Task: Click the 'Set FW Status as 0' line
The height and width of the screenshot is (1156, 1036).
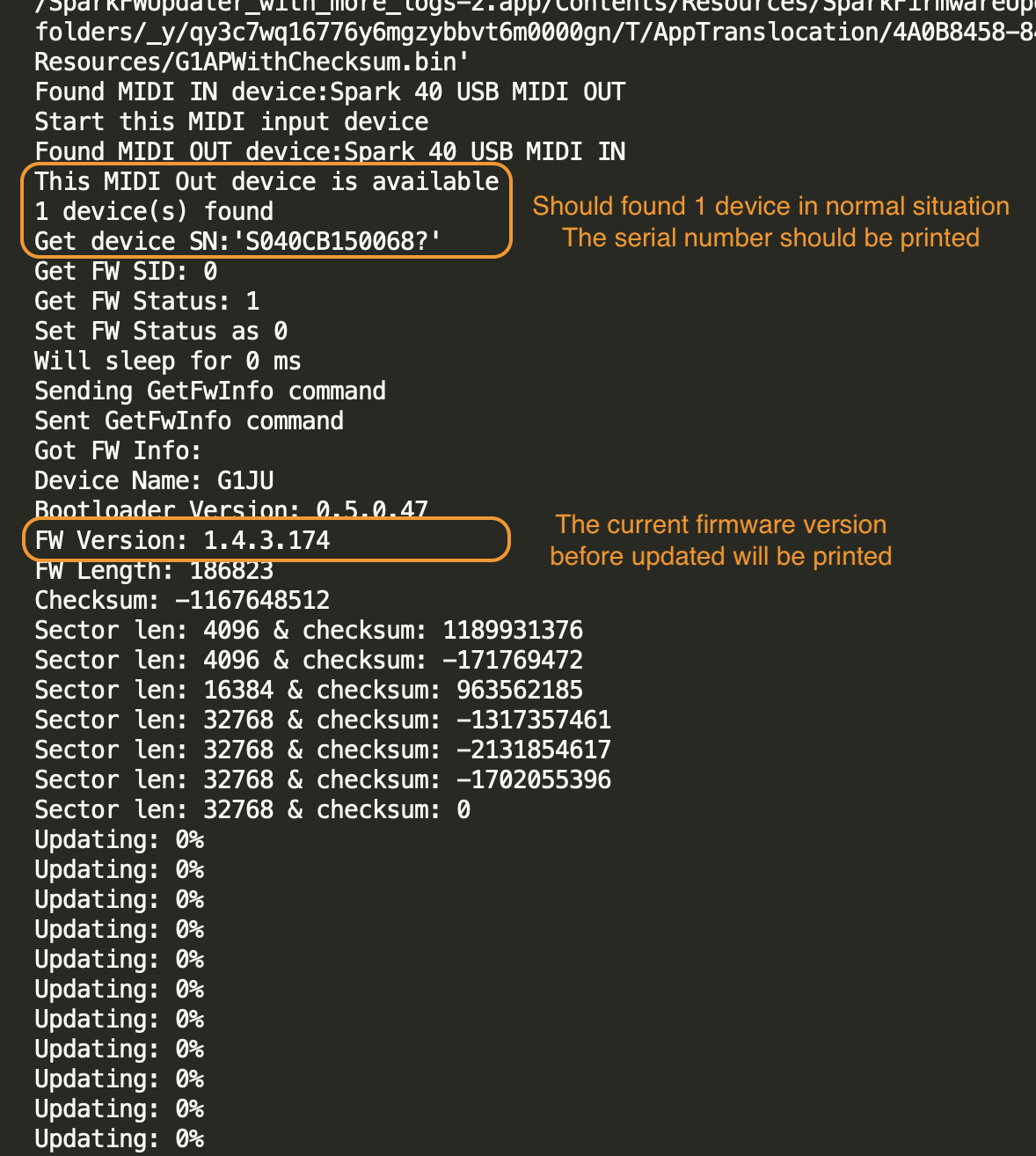Action: pyautogui.click(x=162, y=331)
